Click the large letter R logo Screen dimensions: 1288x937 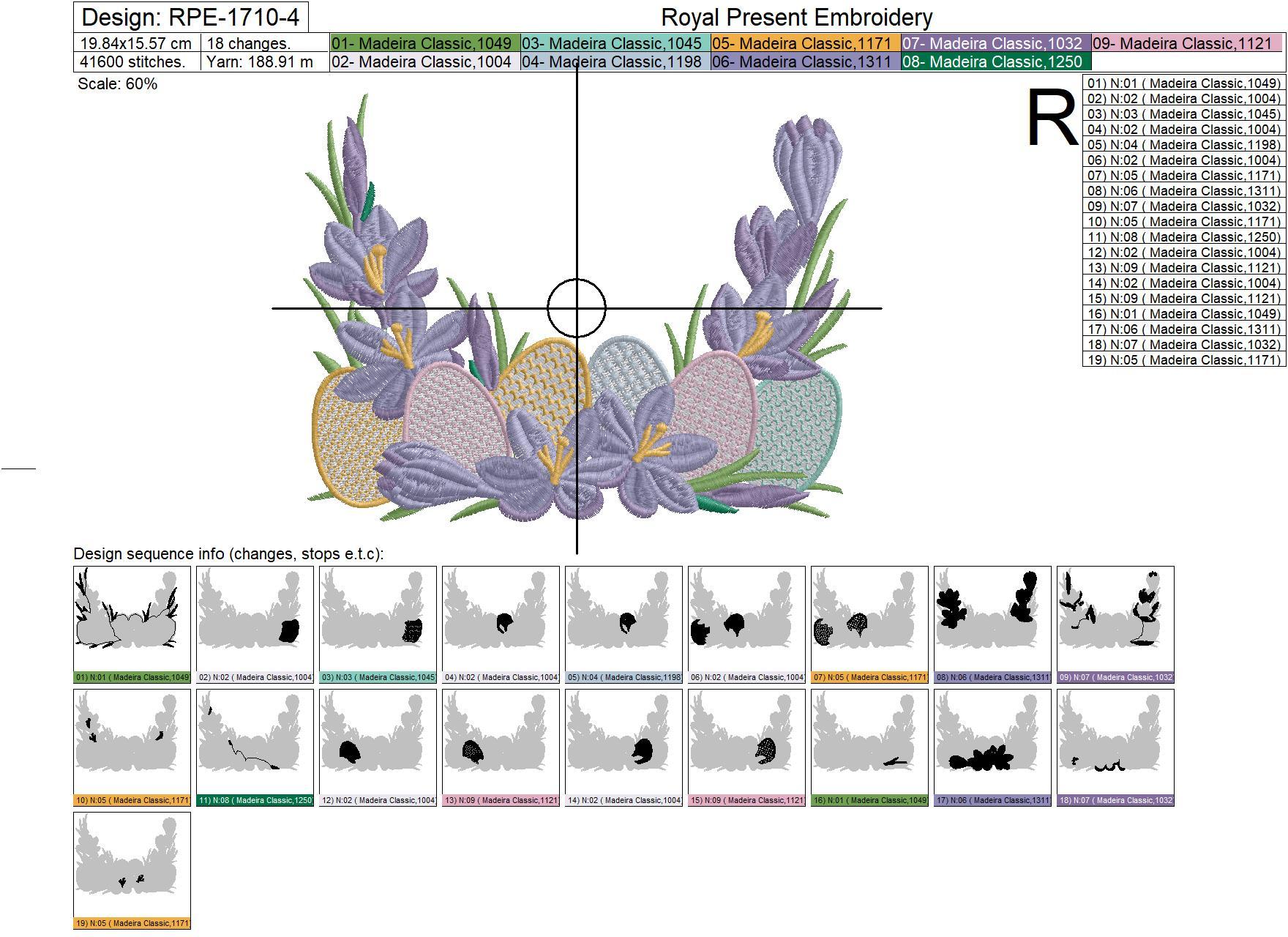tap(1052, 119)
